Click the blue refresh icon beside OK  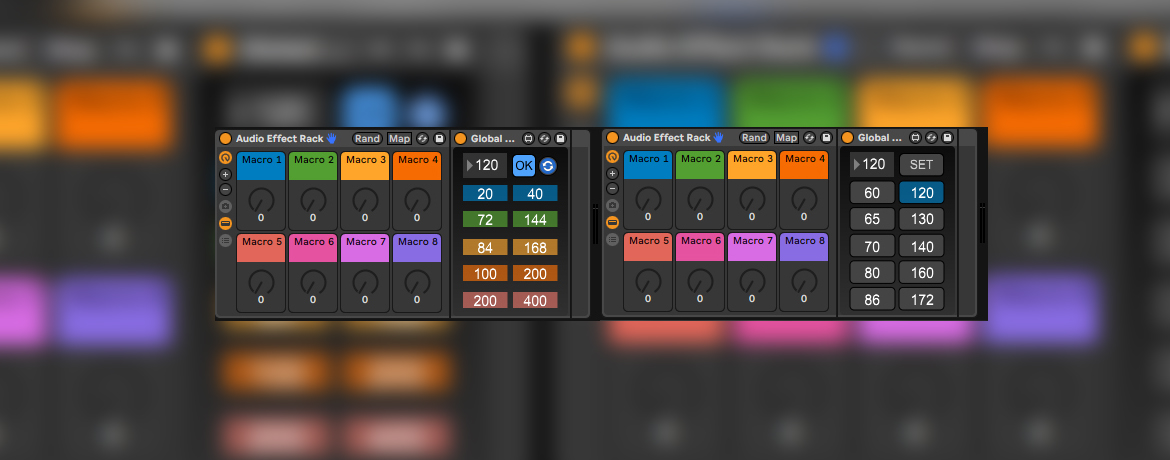[x=547, y=166]
